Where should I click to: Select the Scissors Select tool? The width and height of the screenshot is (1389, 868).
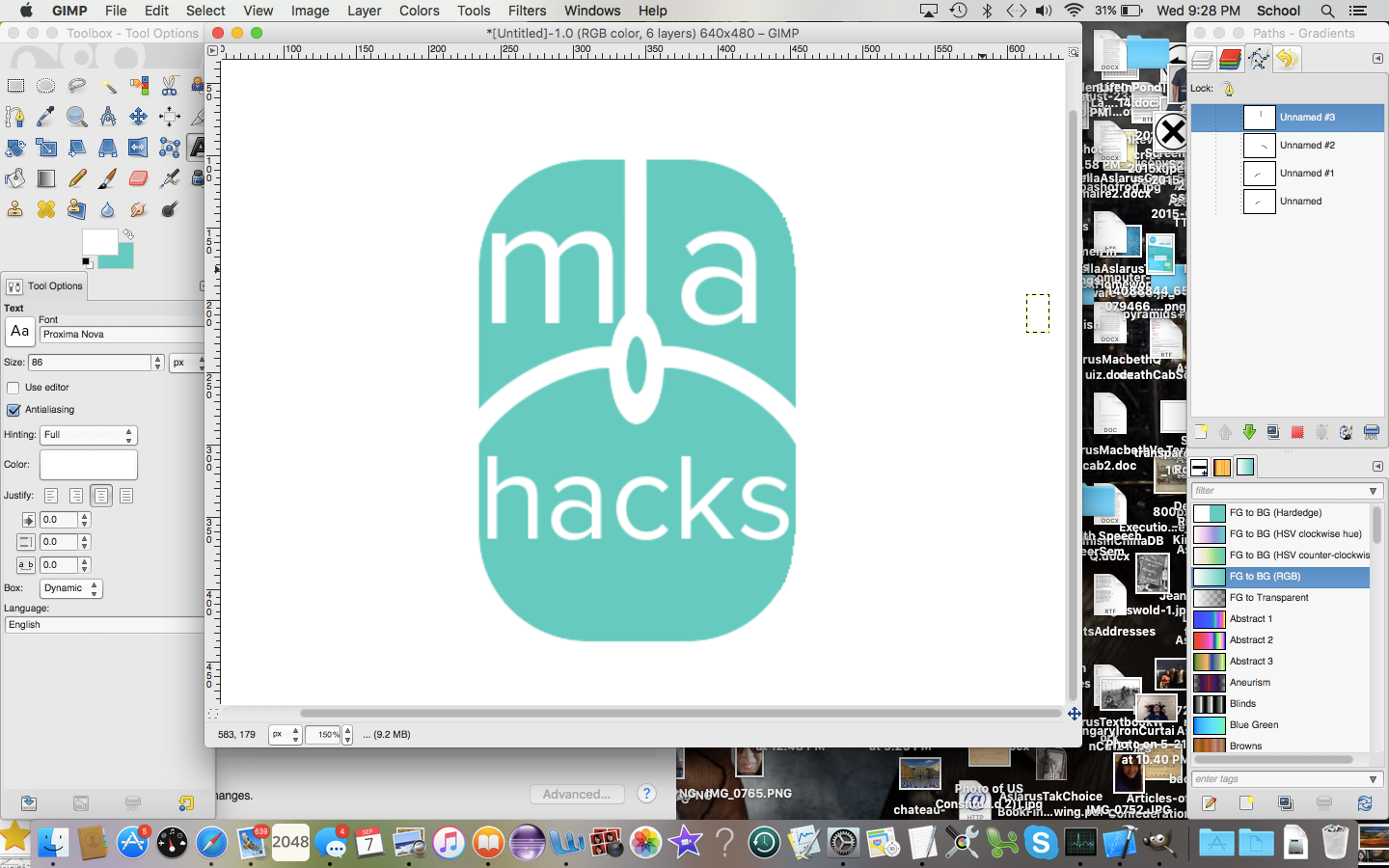click(170, 86)
